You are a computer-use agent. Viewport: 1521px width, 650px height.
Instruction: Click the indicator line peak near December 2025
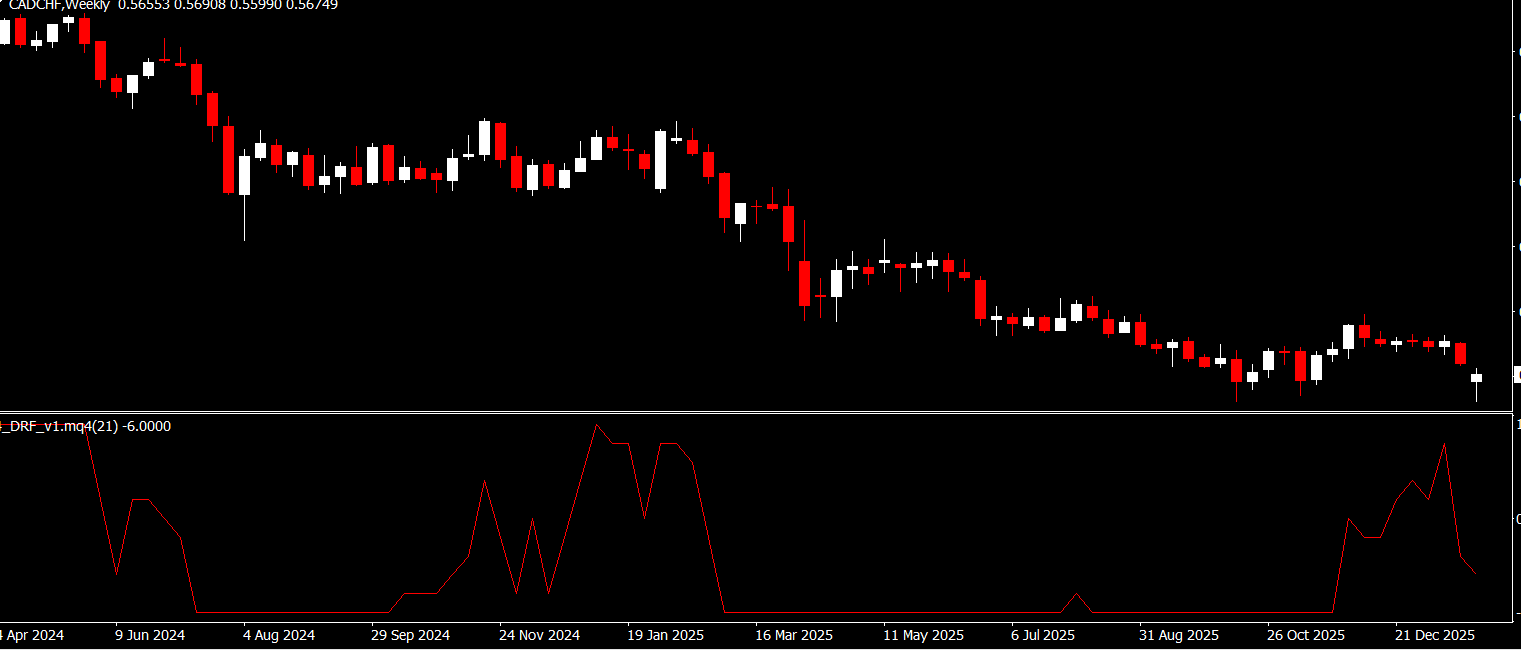click(1444, 443)
